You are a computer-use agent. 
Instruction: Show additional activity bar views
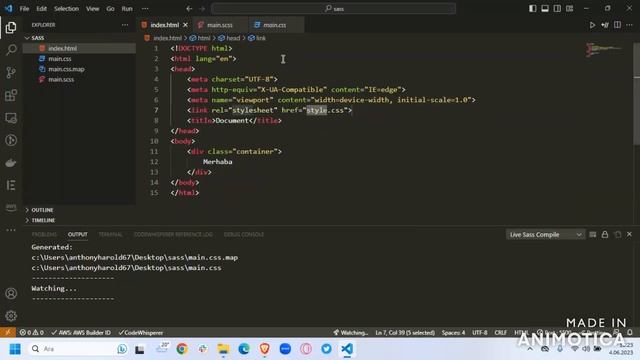click(11, 230)
